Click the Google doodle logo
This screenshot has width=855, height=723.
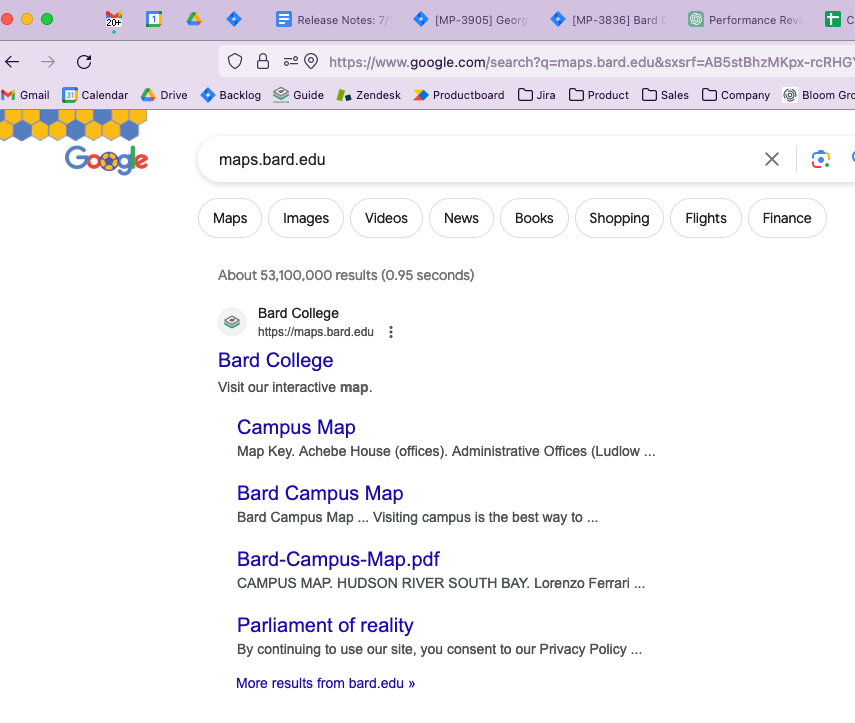coord(106,160)
